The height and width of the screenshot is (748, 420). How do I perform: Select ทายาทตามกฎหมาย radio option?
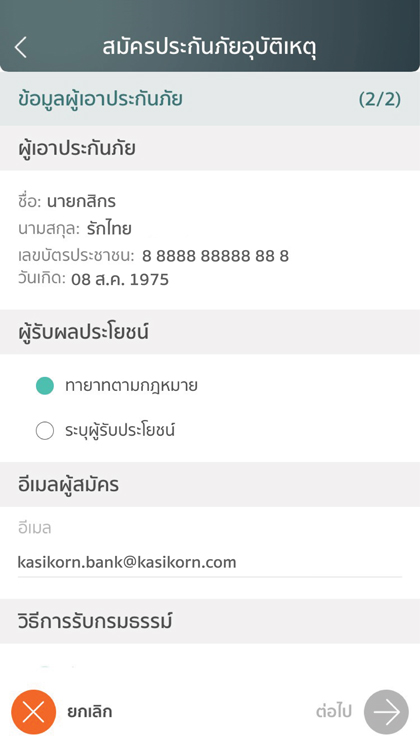(x=45, y=385)
